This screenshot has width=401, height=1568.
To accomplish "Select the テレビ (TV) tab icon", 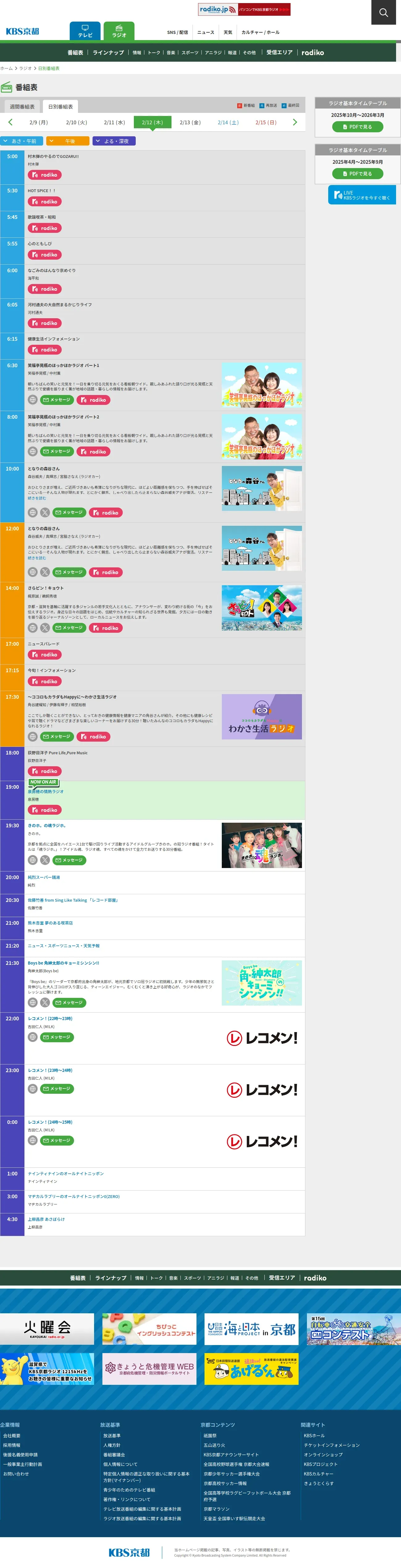I will click(x=85, y=31).
